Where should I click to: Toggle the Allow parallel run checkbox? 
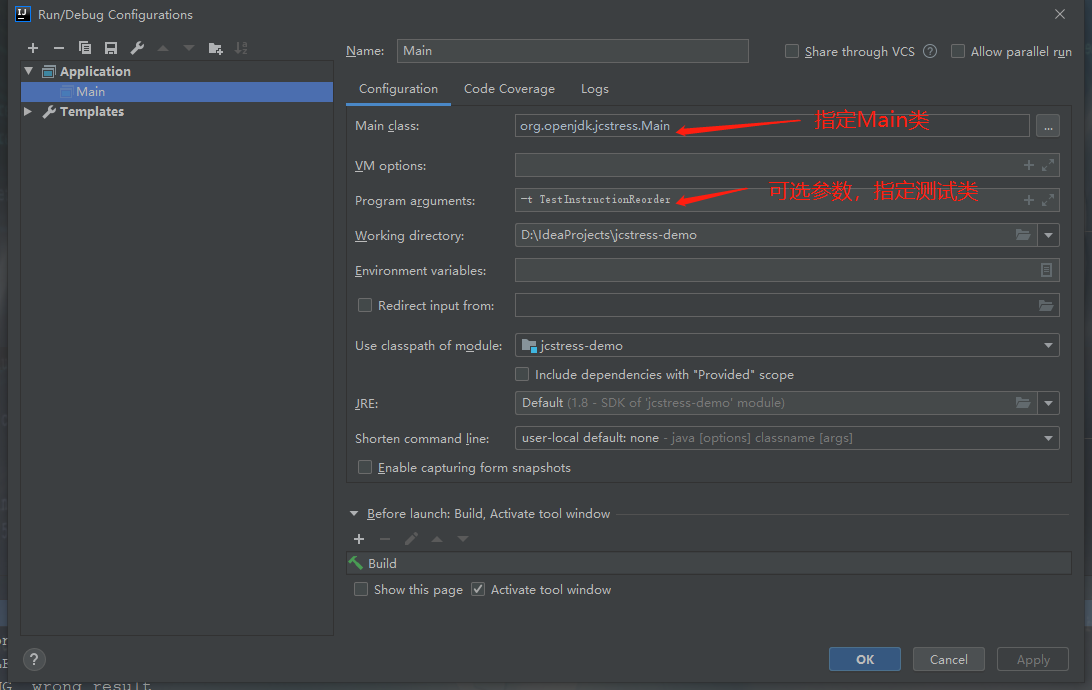(x=958, y=51)
